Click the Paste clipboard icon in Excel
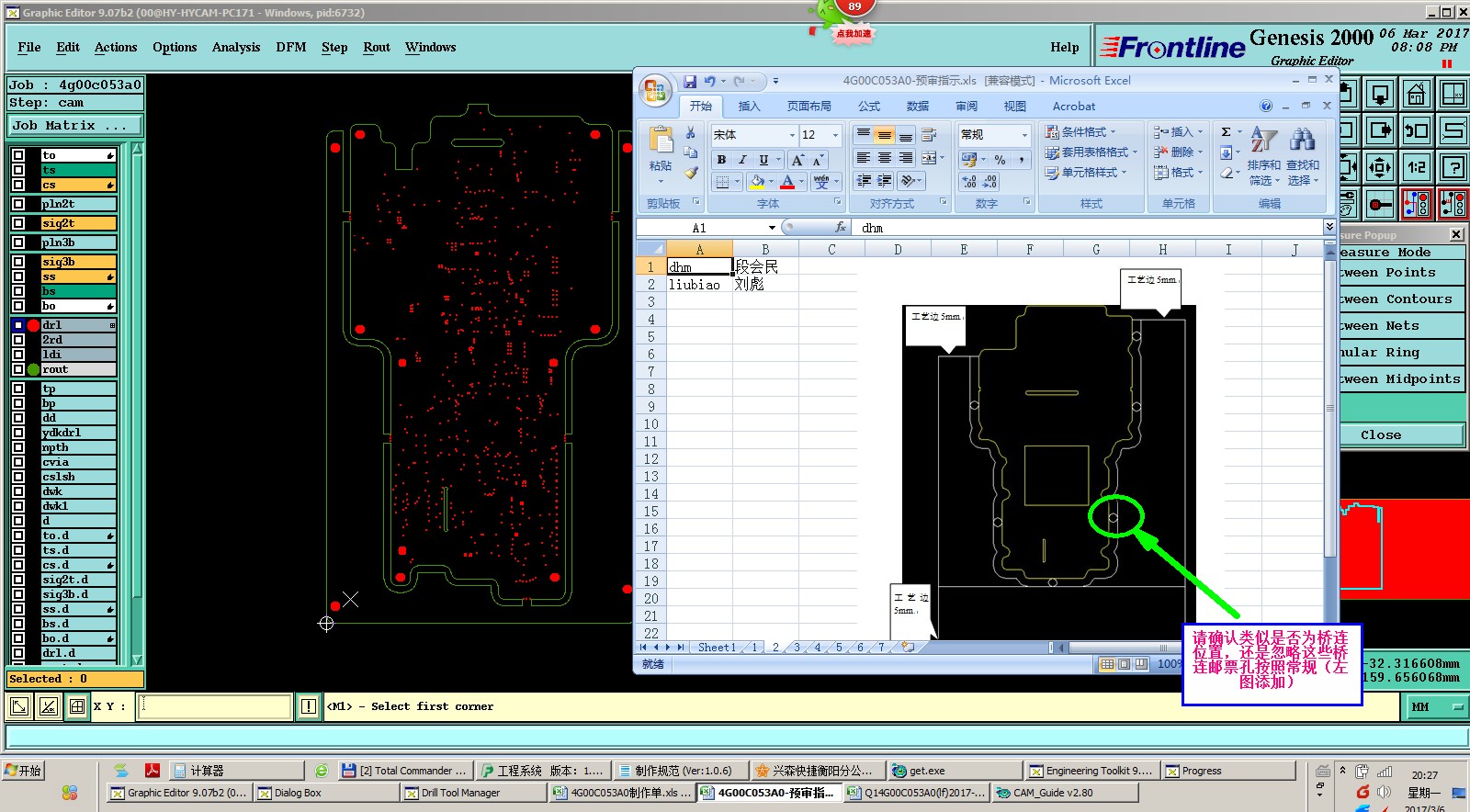This screenshot has height=812, width=1470. (661, 141)
